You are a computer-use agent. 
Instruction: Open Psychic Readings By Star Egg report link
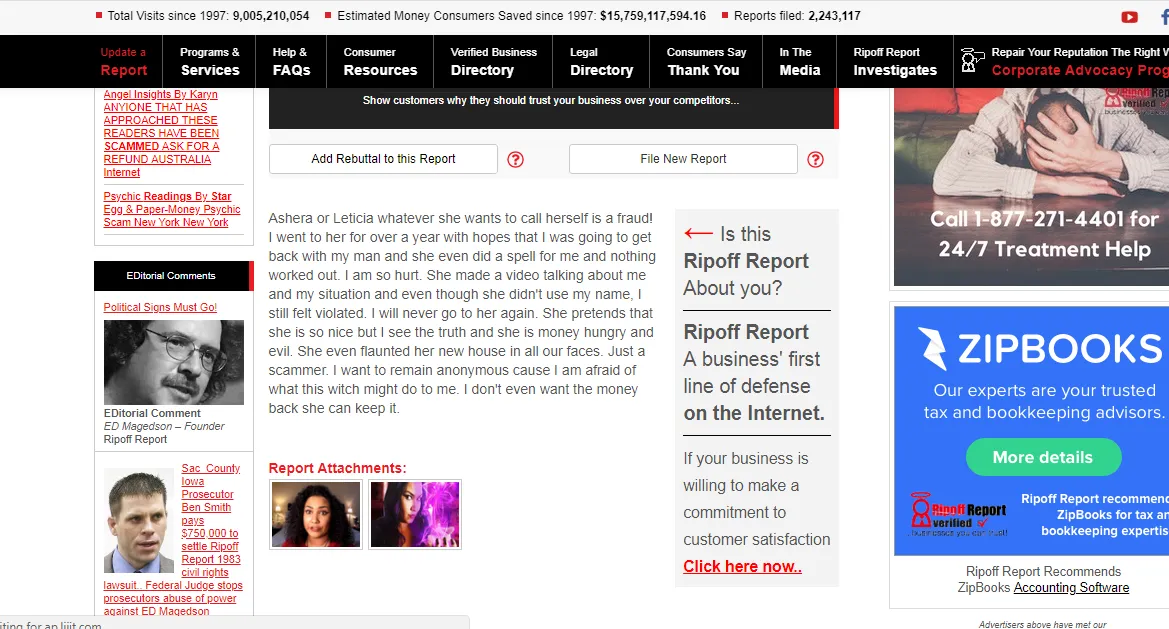pos(172,209)
